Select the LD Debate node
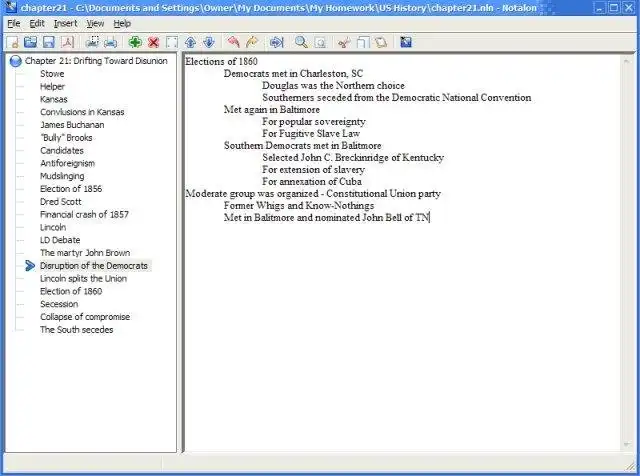This screenshot has height=476, width=640. click(60, 240)
